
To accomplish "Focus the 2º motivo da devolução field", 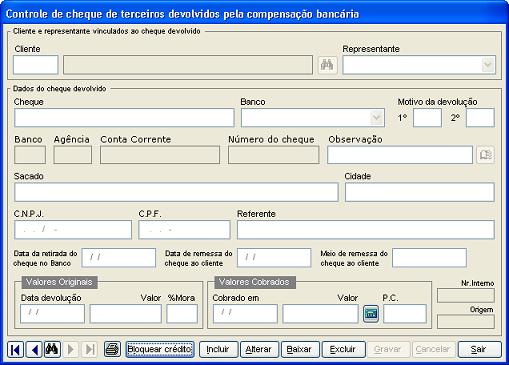I will (480, 118).
